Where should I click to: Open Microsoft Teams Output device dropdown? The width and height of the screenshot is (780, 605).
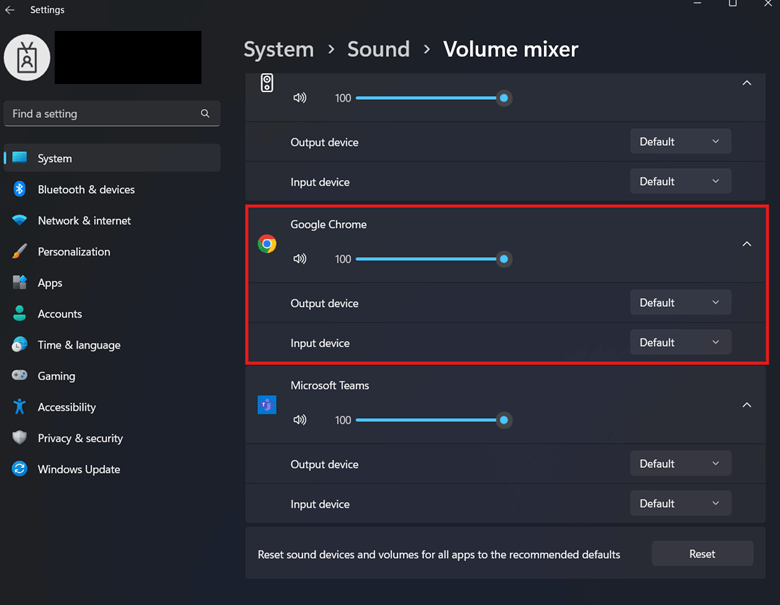[680, 464]
